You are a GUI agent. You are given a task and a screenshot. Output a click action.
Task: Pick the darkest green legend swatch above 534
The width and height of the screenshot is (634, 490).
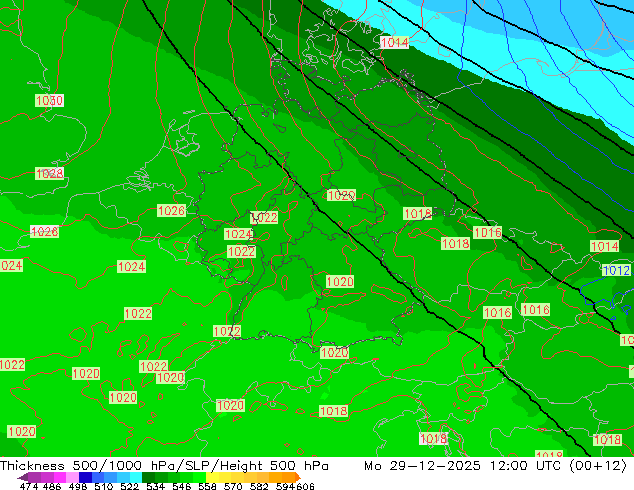148,477
